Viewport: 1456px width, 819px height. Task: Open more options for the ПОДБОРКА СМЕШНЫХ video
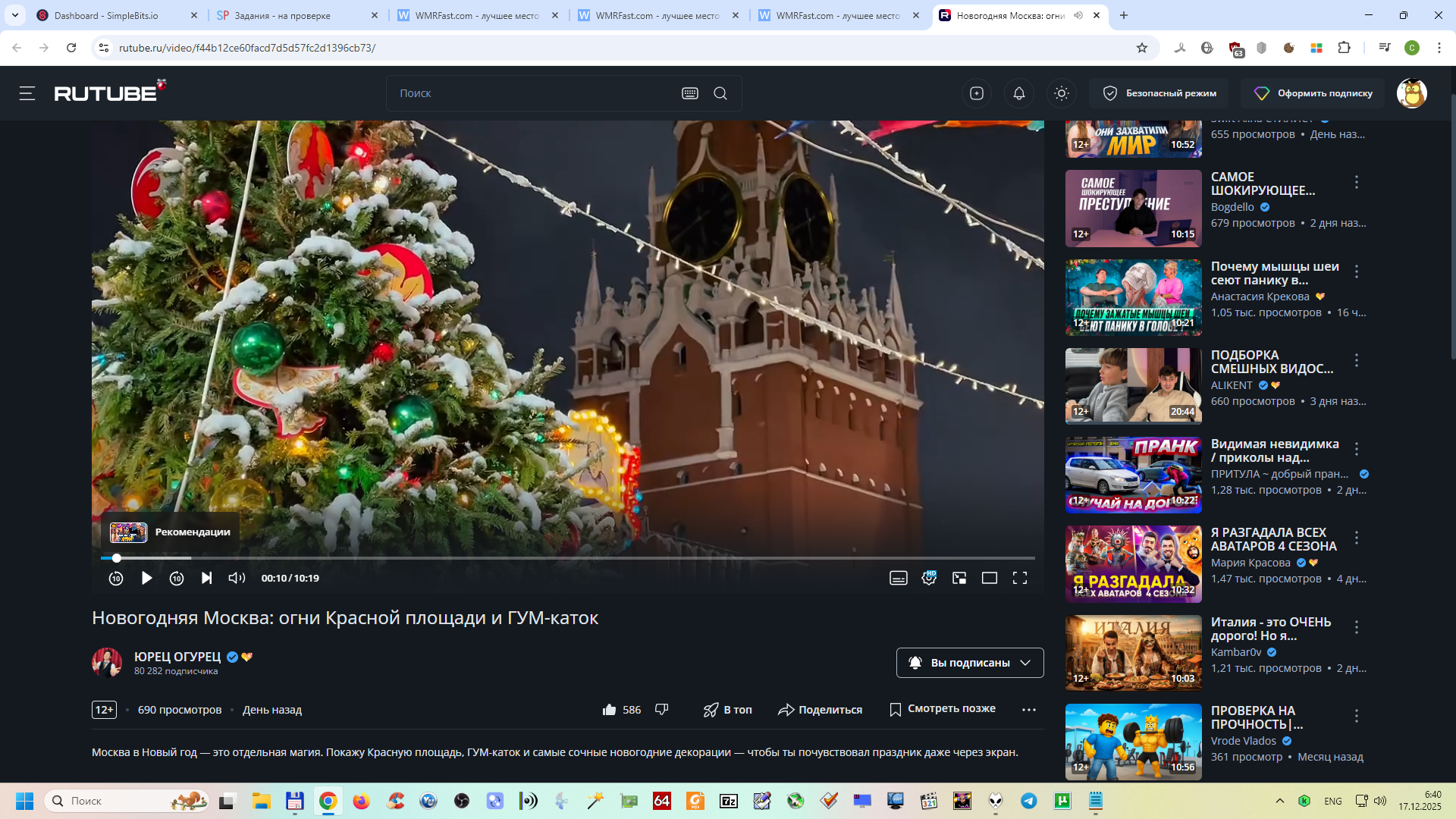tap(1357, 360)
